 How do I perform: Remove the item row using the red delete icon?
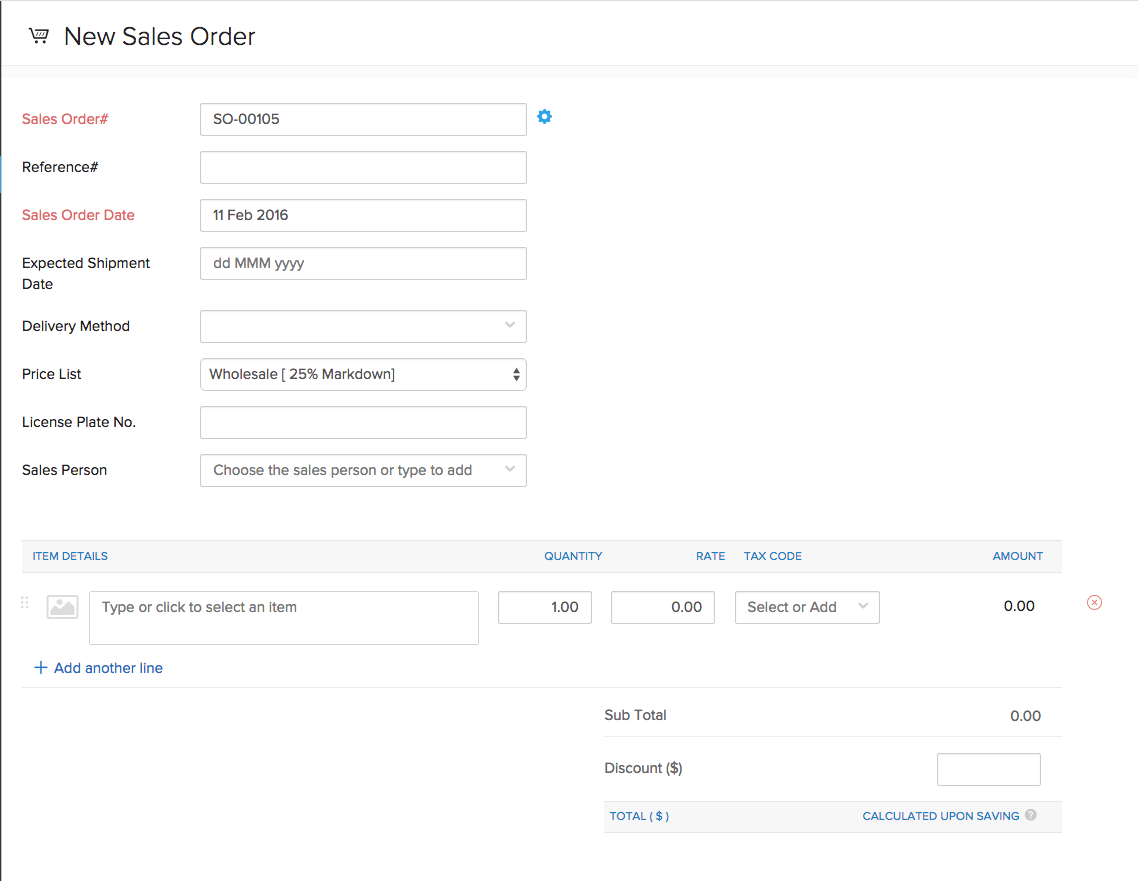click(x=1094, y=602)
